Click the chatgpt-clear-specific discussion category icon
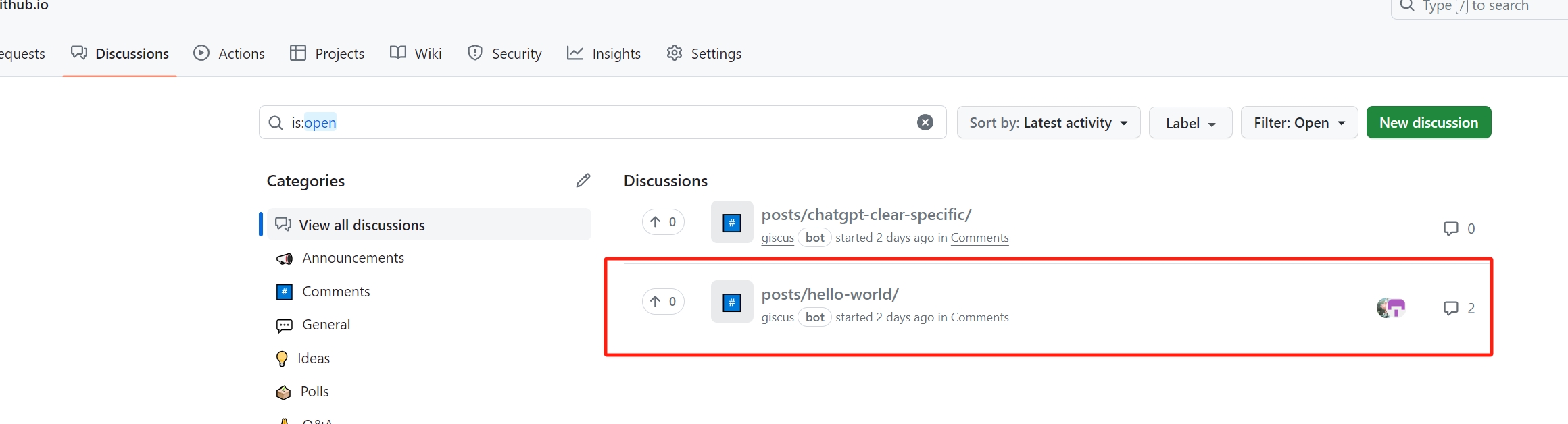Screen dimensions: 1568x424 (732, 222)
